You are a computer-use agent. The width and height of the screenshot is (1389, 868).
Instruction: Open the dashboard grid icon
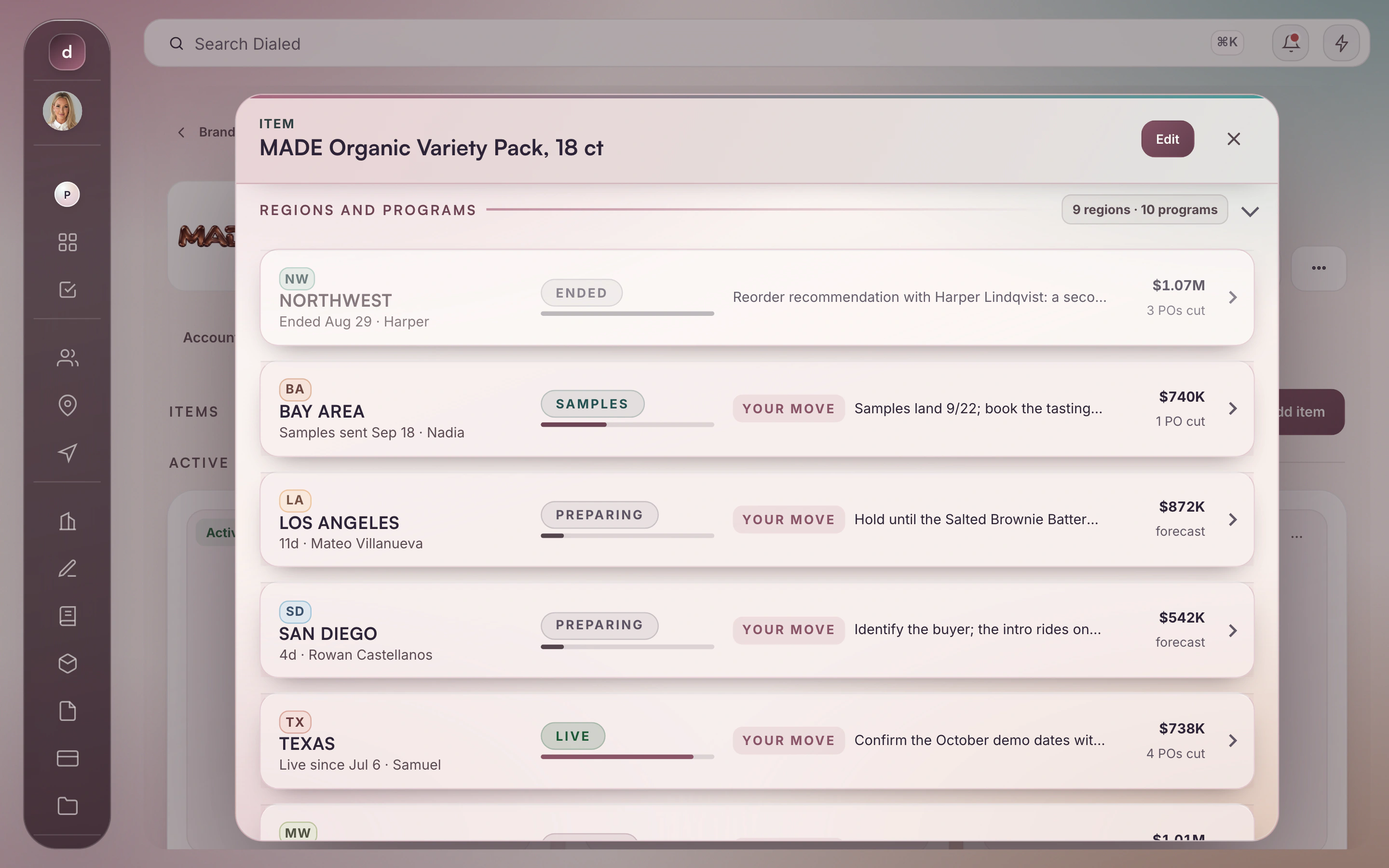(x=68, y=242)
